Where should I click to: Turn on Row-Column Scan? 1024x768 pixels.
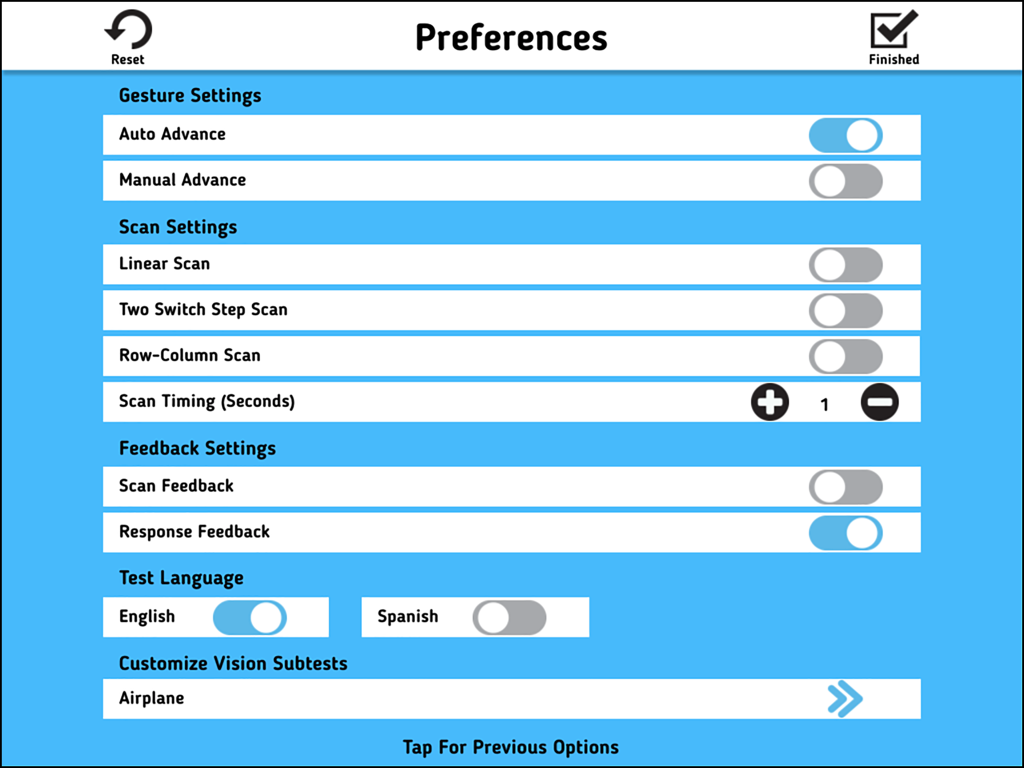pos(845,356)
